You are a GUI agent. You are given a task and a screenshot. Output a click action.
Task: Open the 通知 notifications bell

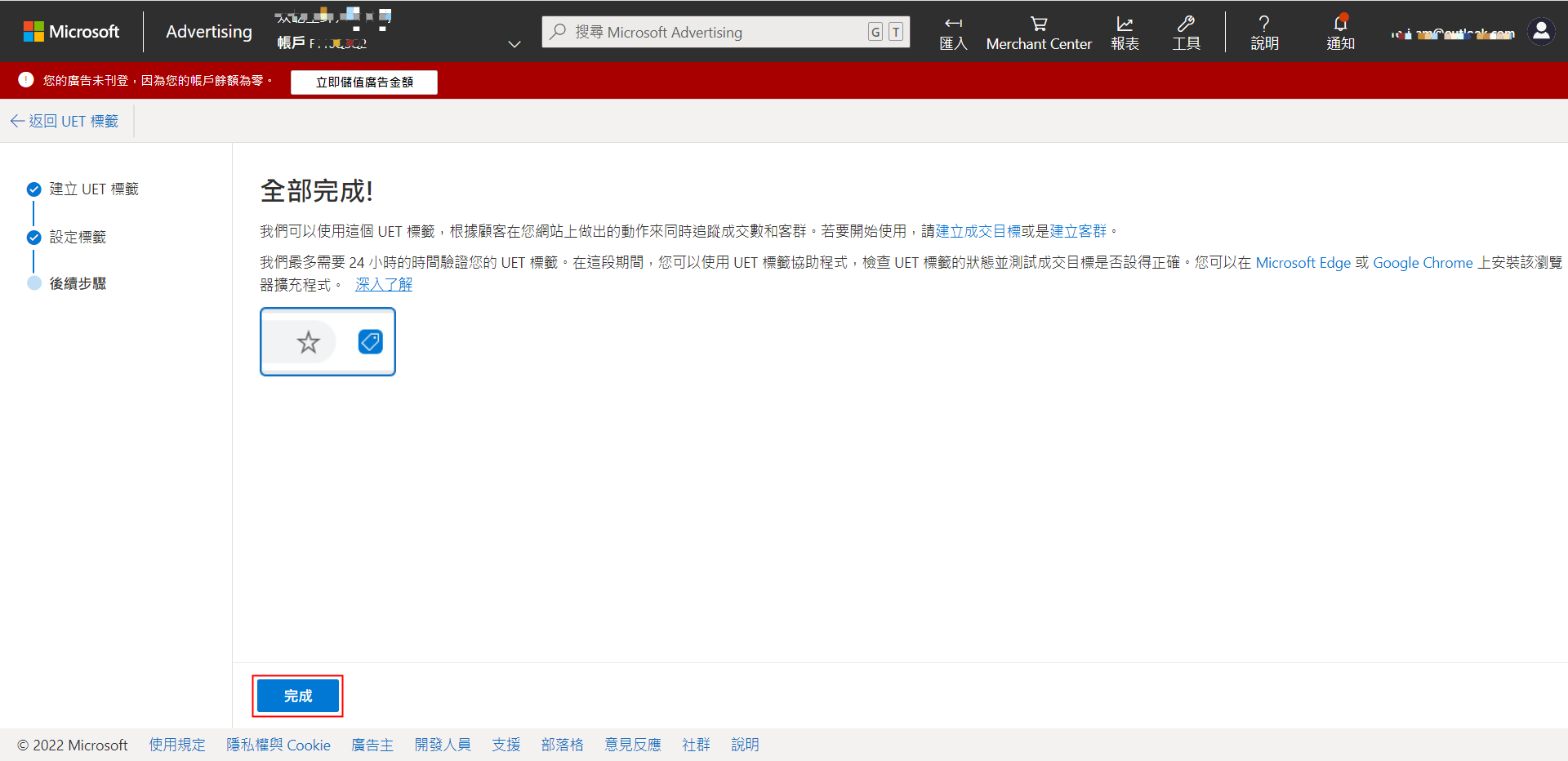point(1340,33)
